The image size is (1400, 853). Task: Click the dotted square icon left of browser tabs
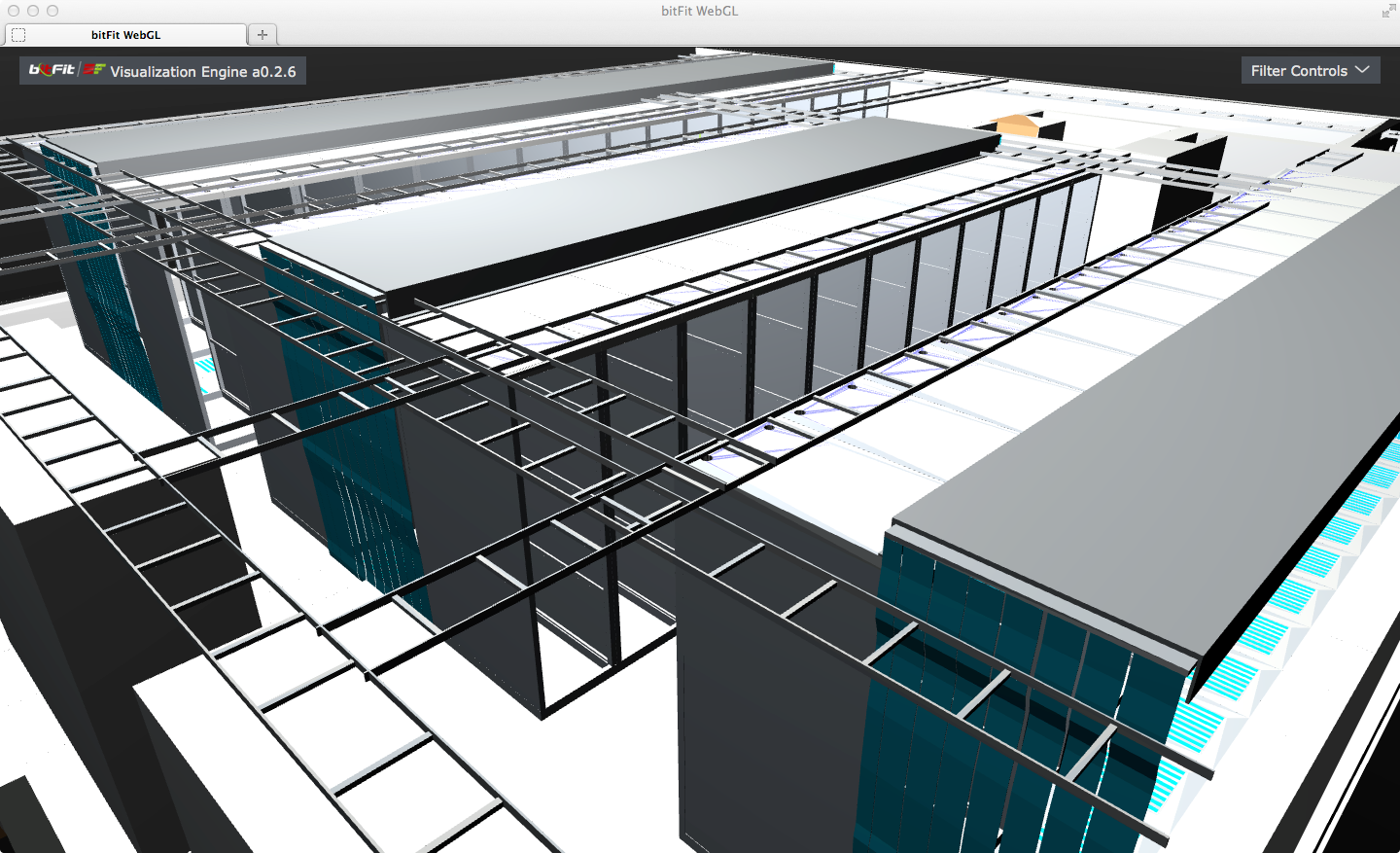[17, 33]
